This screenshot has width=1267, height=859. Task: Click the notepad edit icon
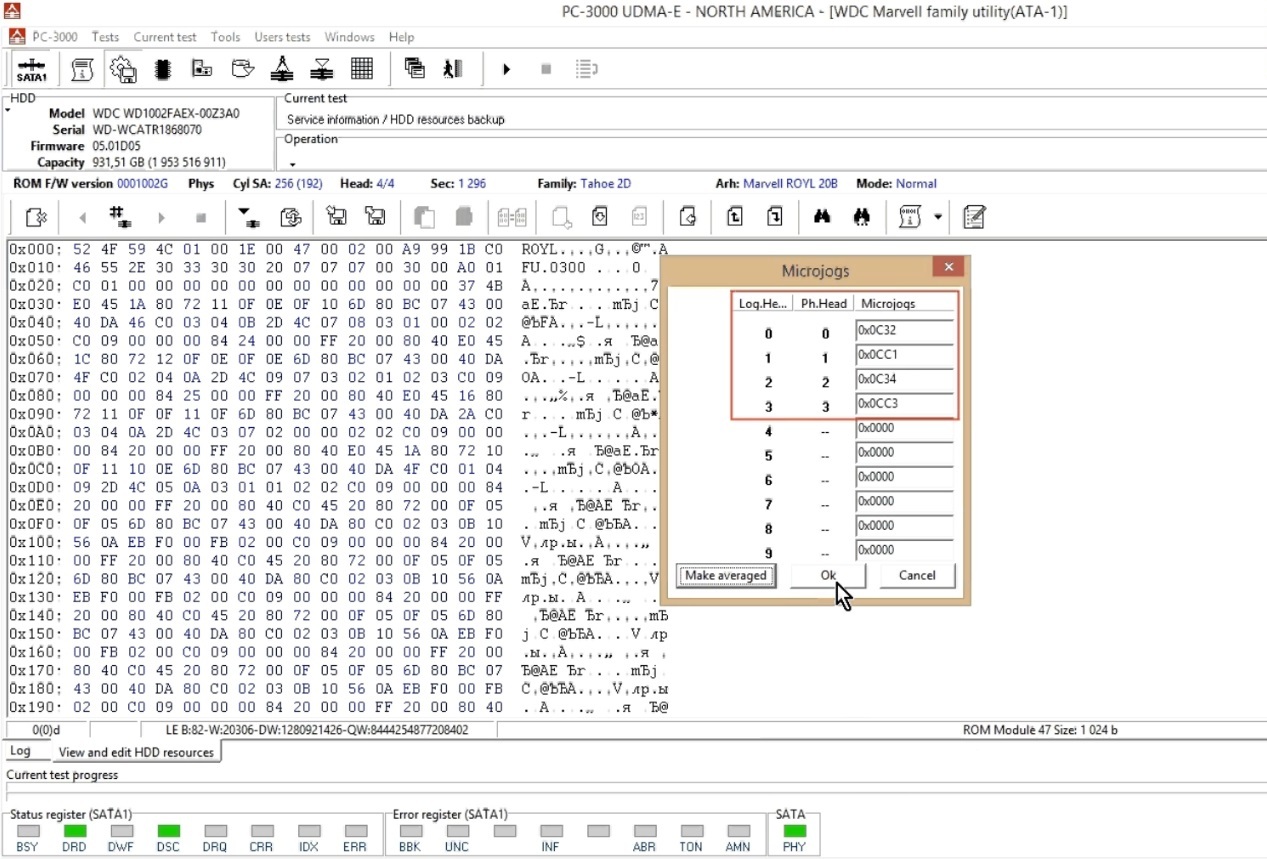tap(975, 216)
